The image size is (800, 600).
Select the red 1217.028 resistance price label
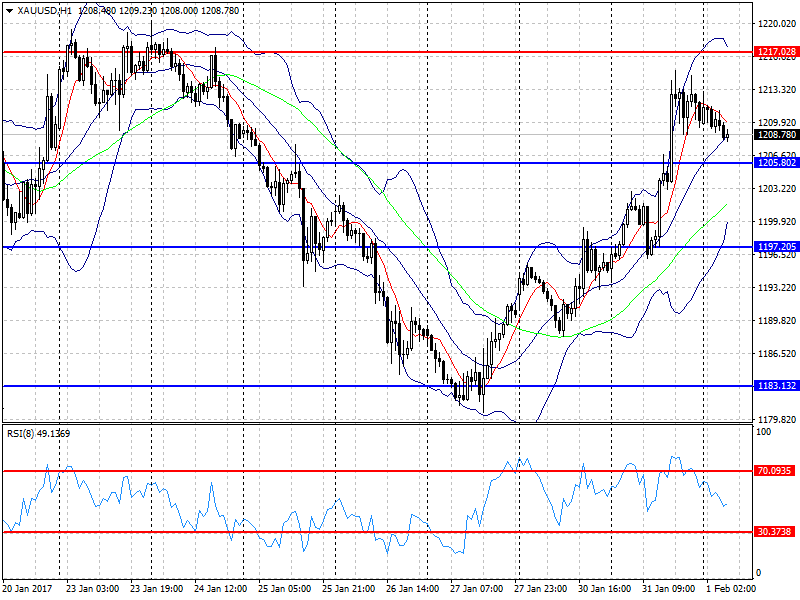point(776,52)
